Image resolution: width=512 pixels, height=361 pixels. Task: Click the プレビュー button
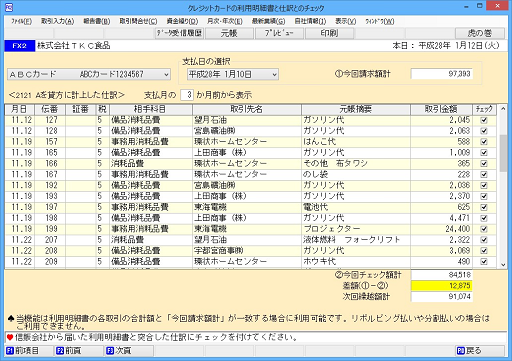279,33
